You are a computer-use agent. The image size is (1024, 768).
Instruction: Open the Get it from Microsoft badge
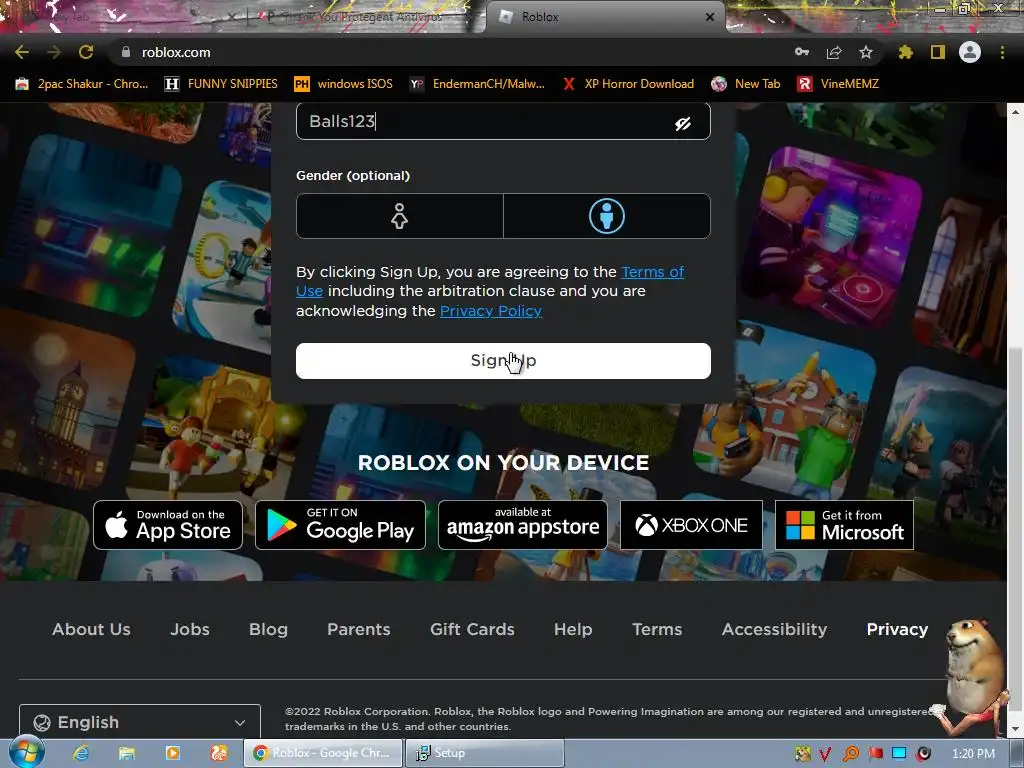coord(844,525)
